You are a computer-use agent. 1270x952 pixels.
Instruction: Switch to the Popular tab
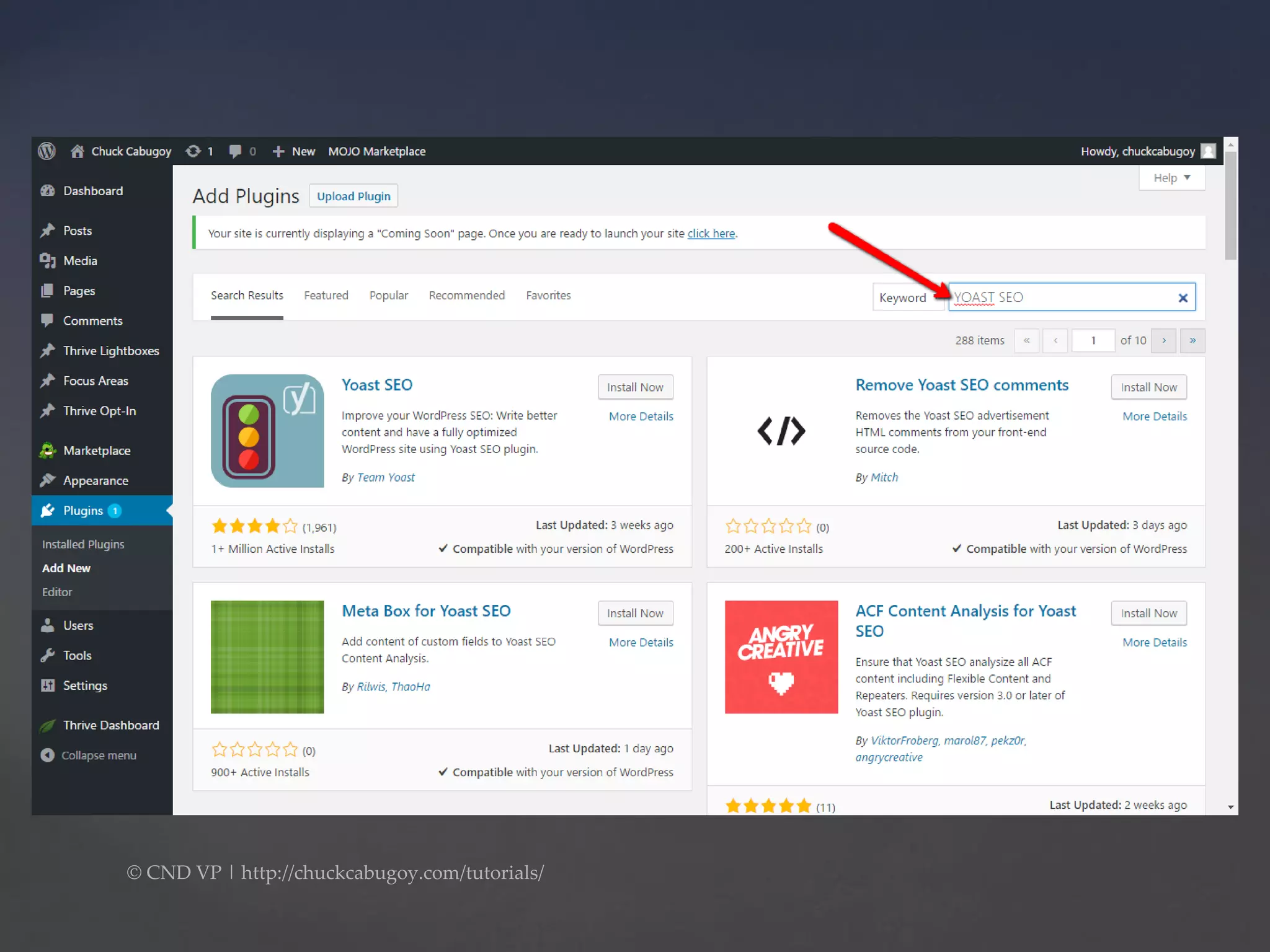(389, 296)
